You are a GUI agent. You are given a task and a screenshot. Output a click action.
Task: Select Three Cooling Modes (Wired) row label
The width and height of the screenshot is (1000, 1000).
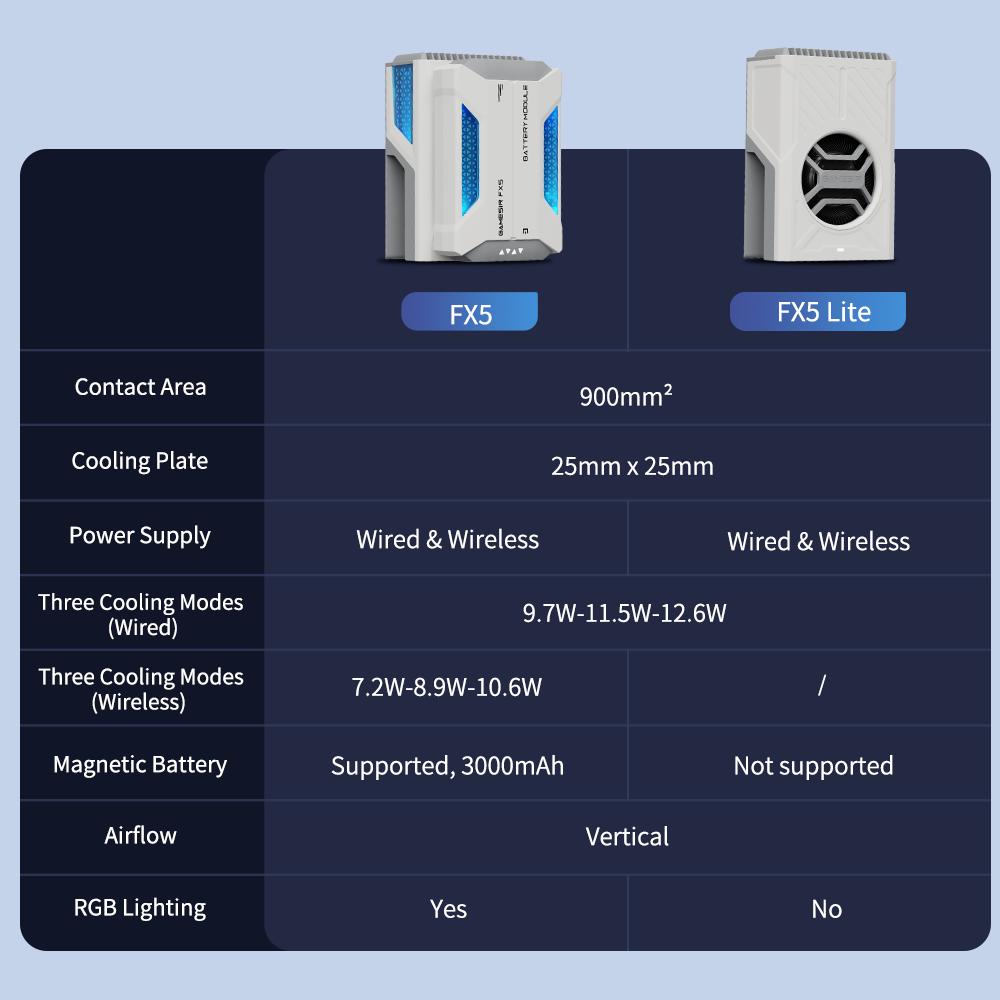point(141,614)
